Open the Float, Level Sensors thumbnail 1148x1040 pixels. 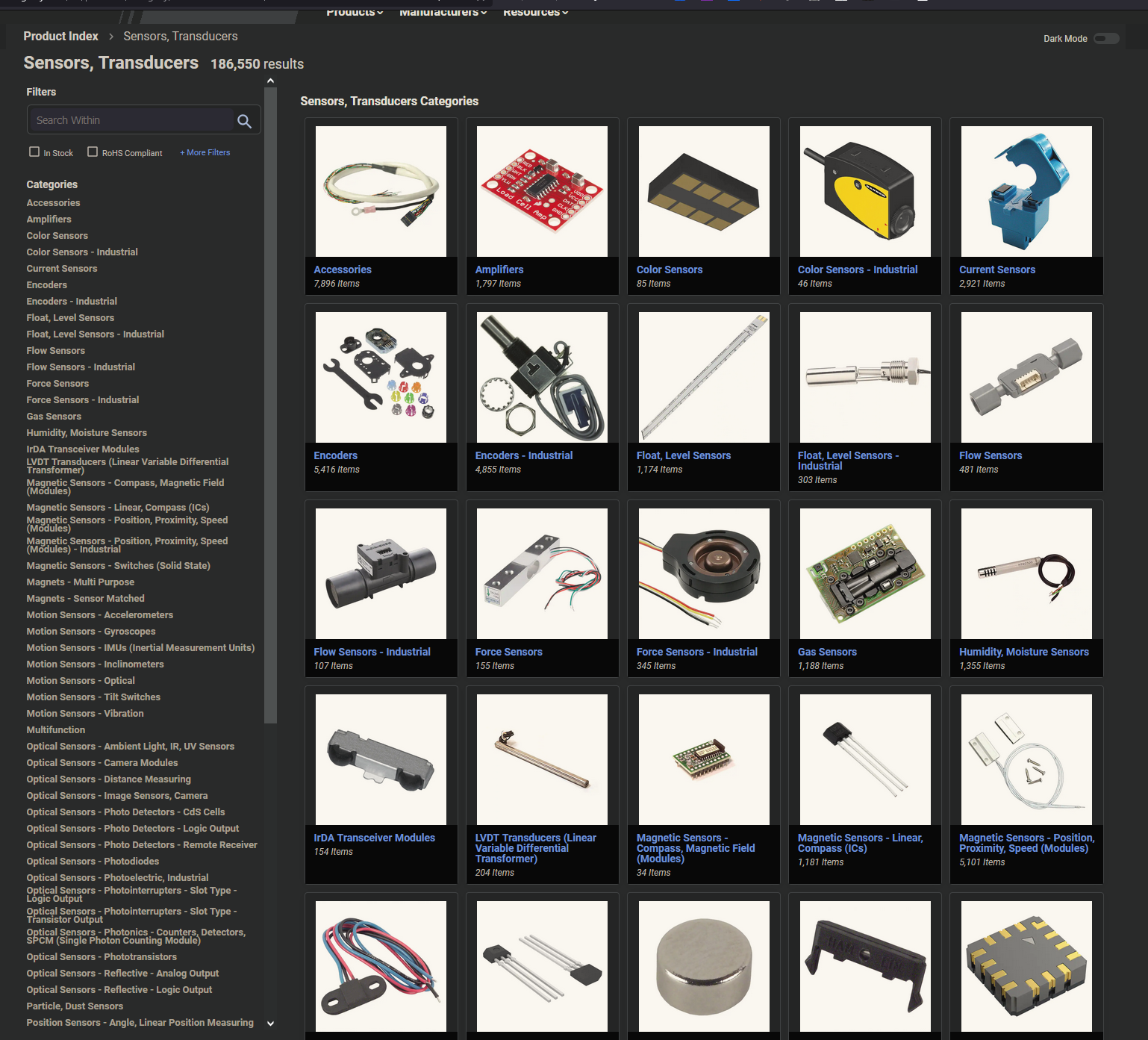coord(704,377)
